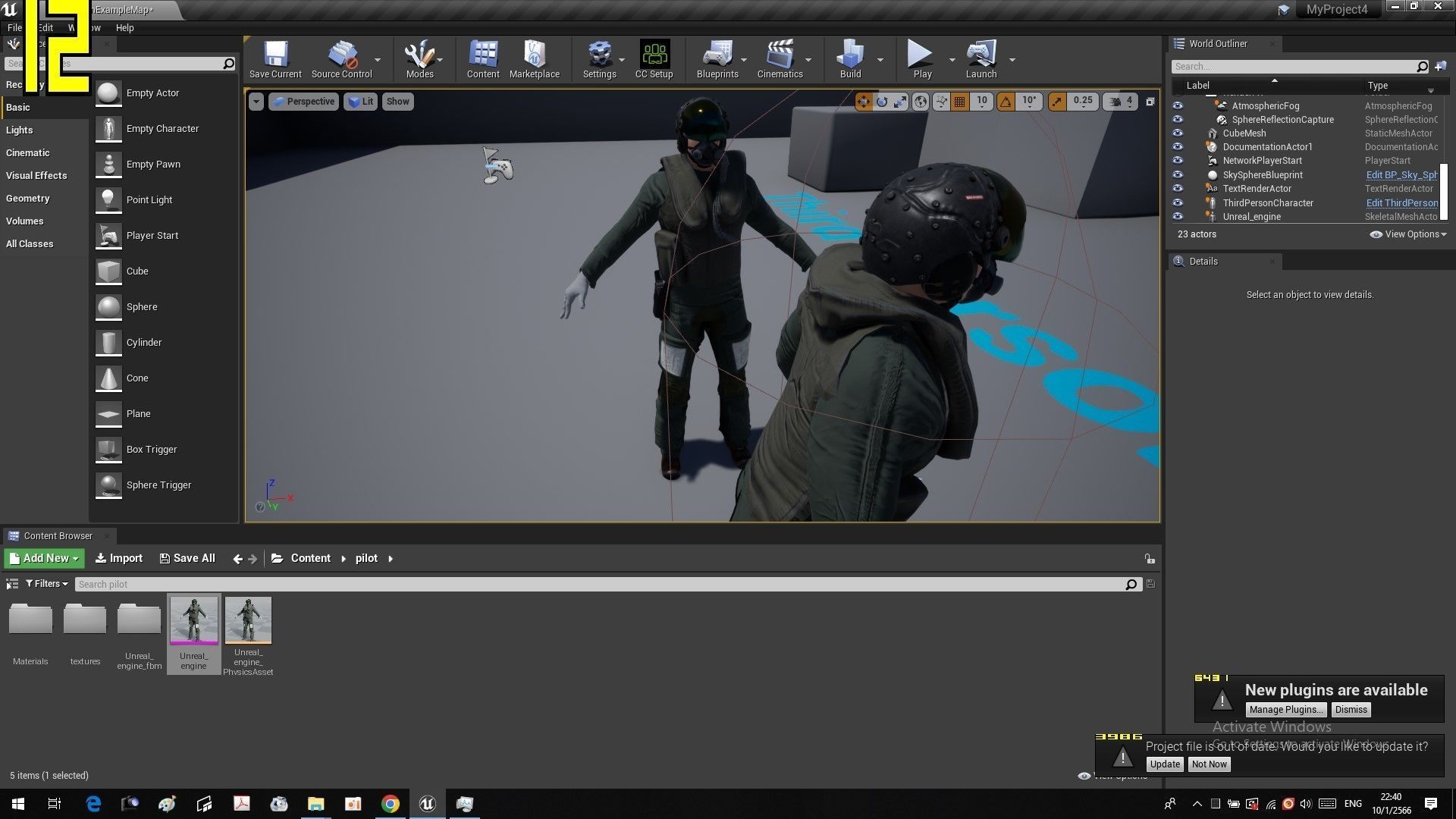Maximize the viewport with restore icon
1456x819 pixels.
pos(1150,102)
